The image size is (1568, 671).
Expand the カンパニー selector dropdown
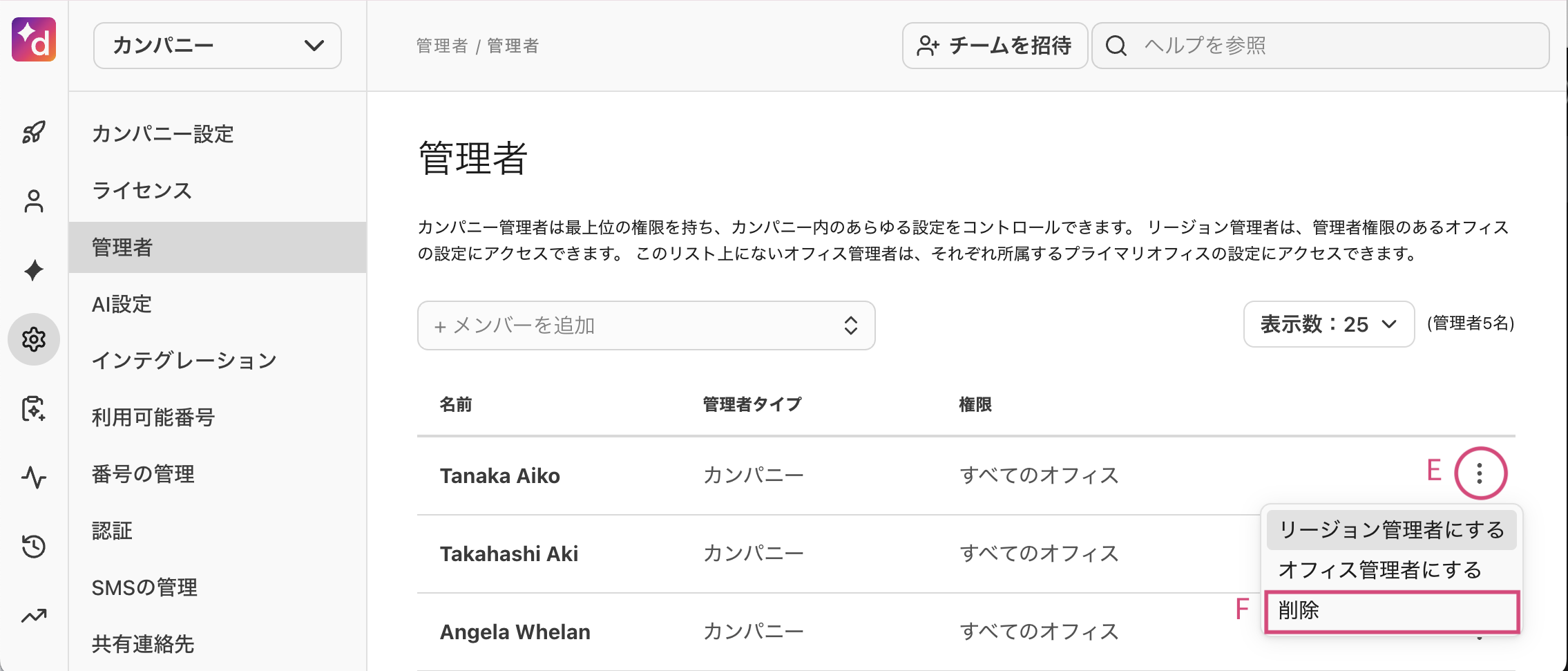[x=217, y=46]
